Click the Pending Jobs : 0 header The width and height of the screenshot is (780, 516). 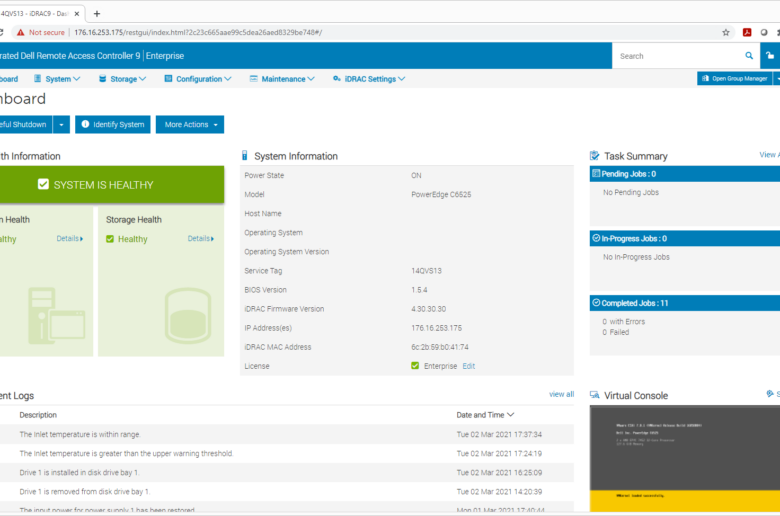684,174
